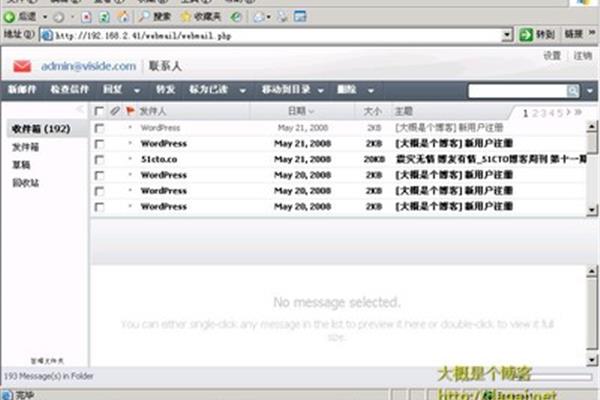Sort by the attachment paperclip column
600x400 pixels.
[114, 111]
